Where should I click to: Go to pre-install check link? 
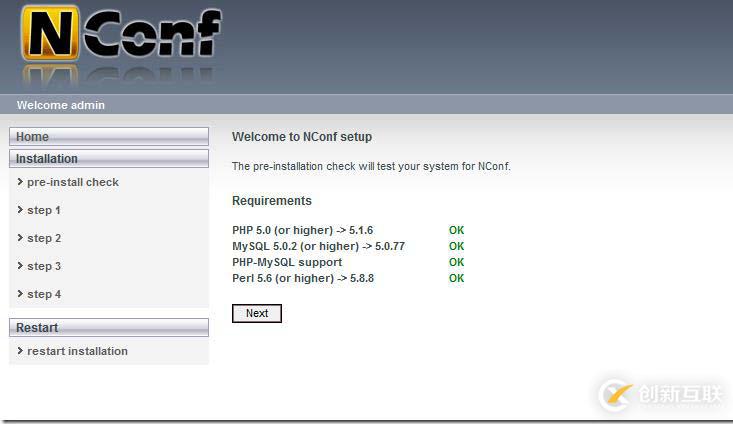[72, 182]
